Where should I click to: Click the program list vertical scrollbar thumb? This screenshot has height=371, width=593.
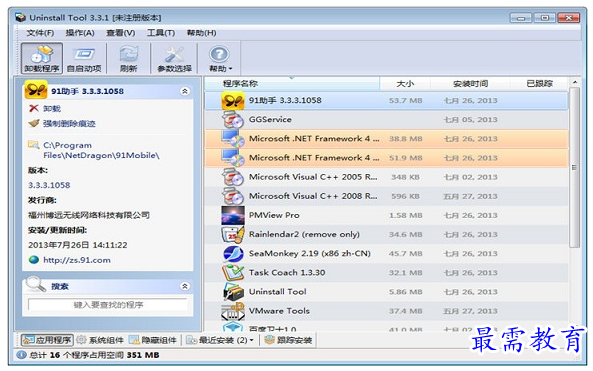tap(574, 168)
